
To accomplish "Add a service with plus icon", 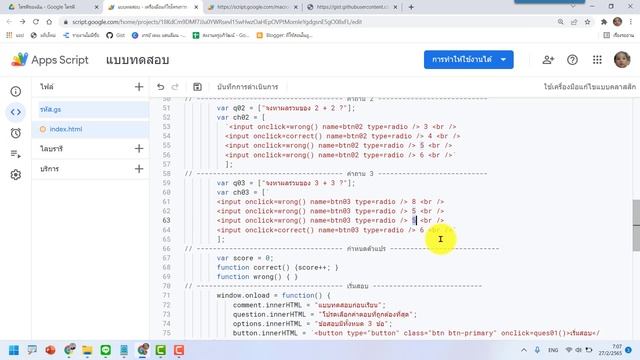I will tap(139, 169).
